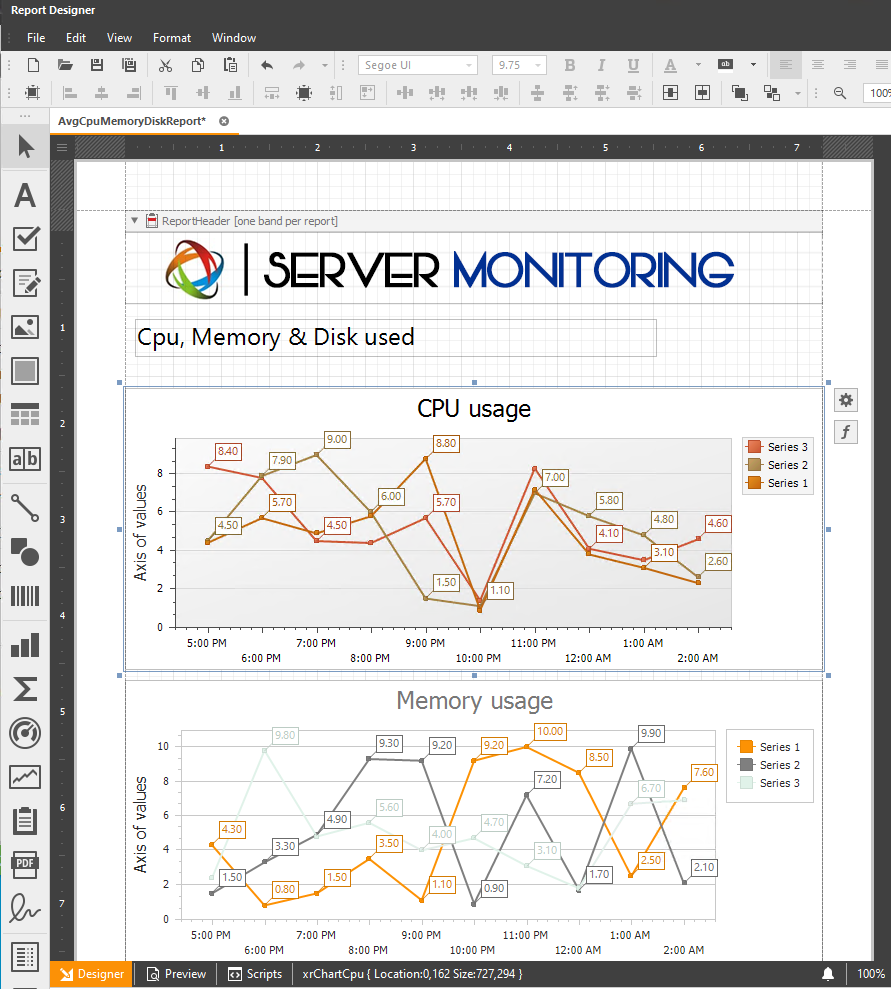Open the send to back dropdown arrow

(x=798, y=93)
